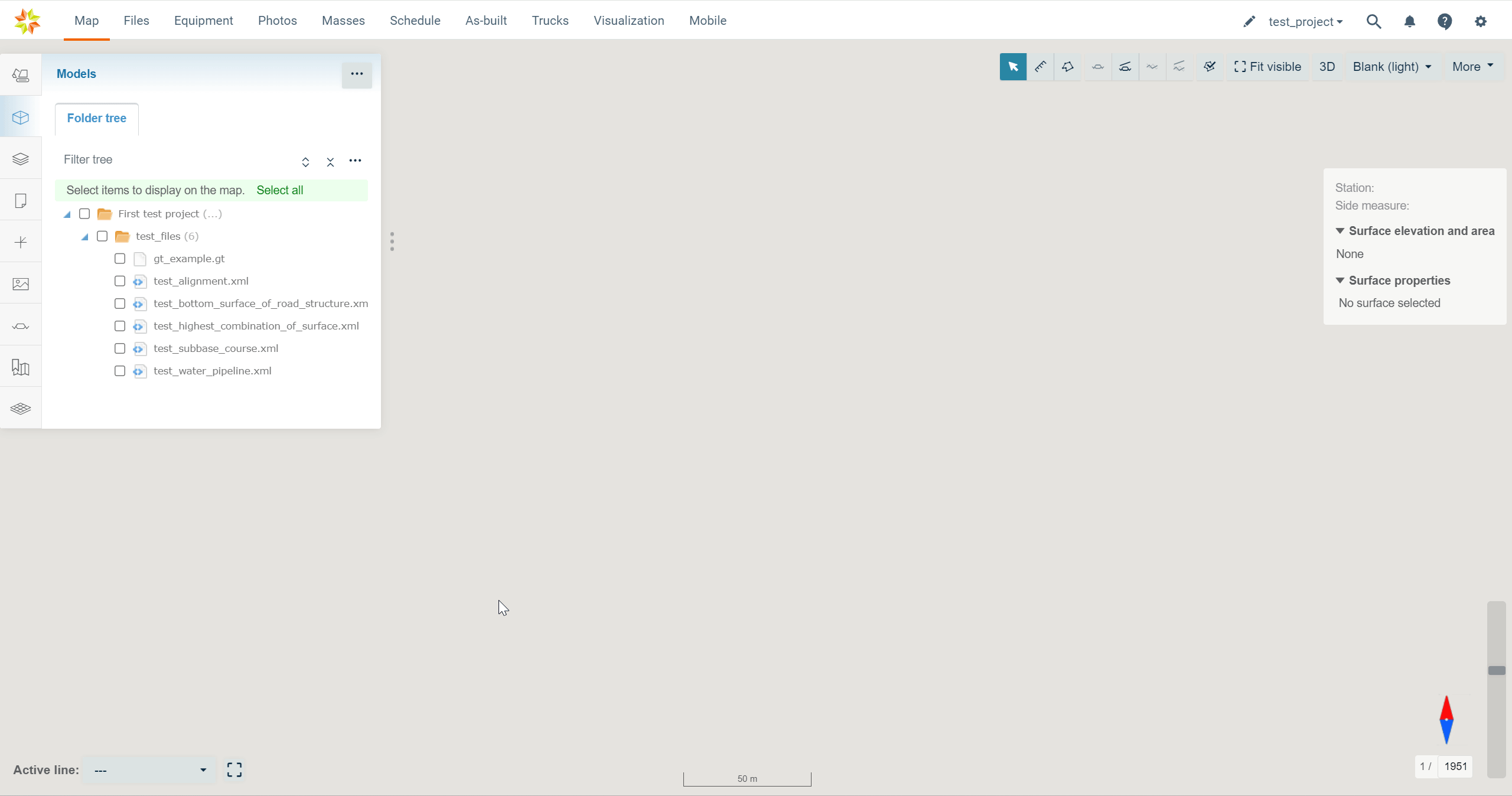Toggle the test_water_pipeline.xml checkbox
Image resolution: width=1512 pixels, height=796 pixels.
click(x=120, y=371)
